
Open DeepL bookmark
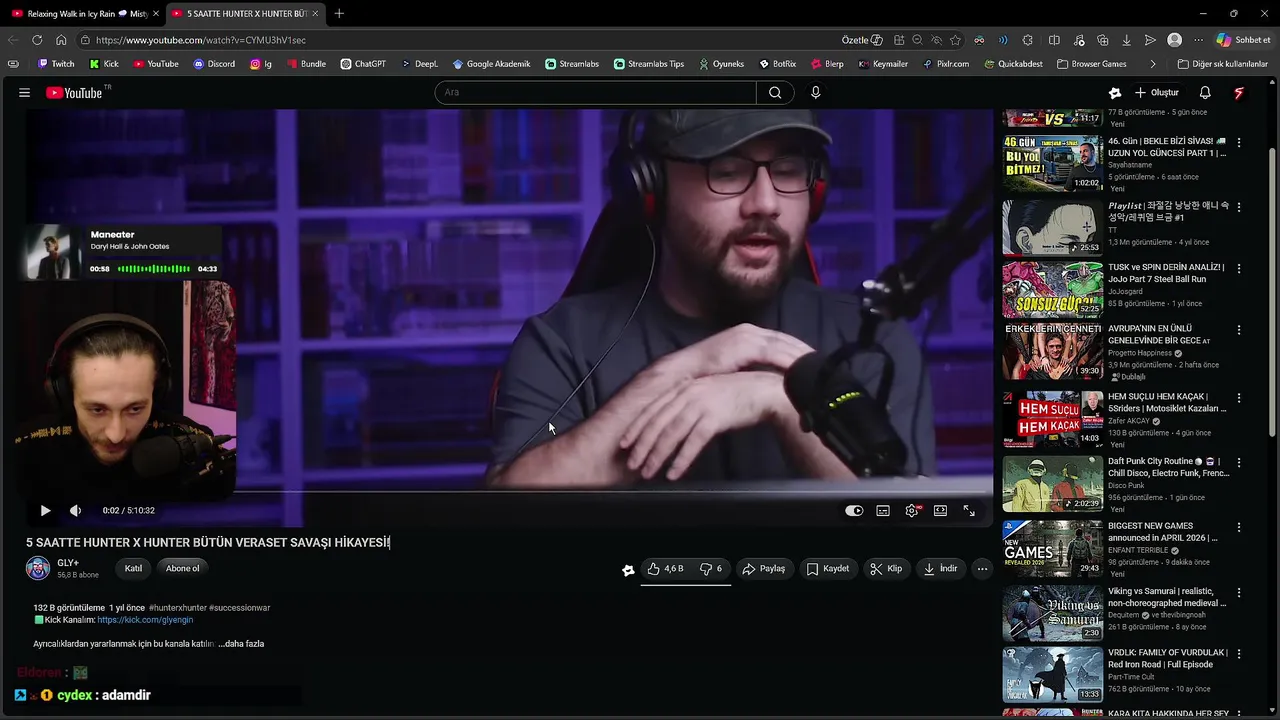point(420,64)
